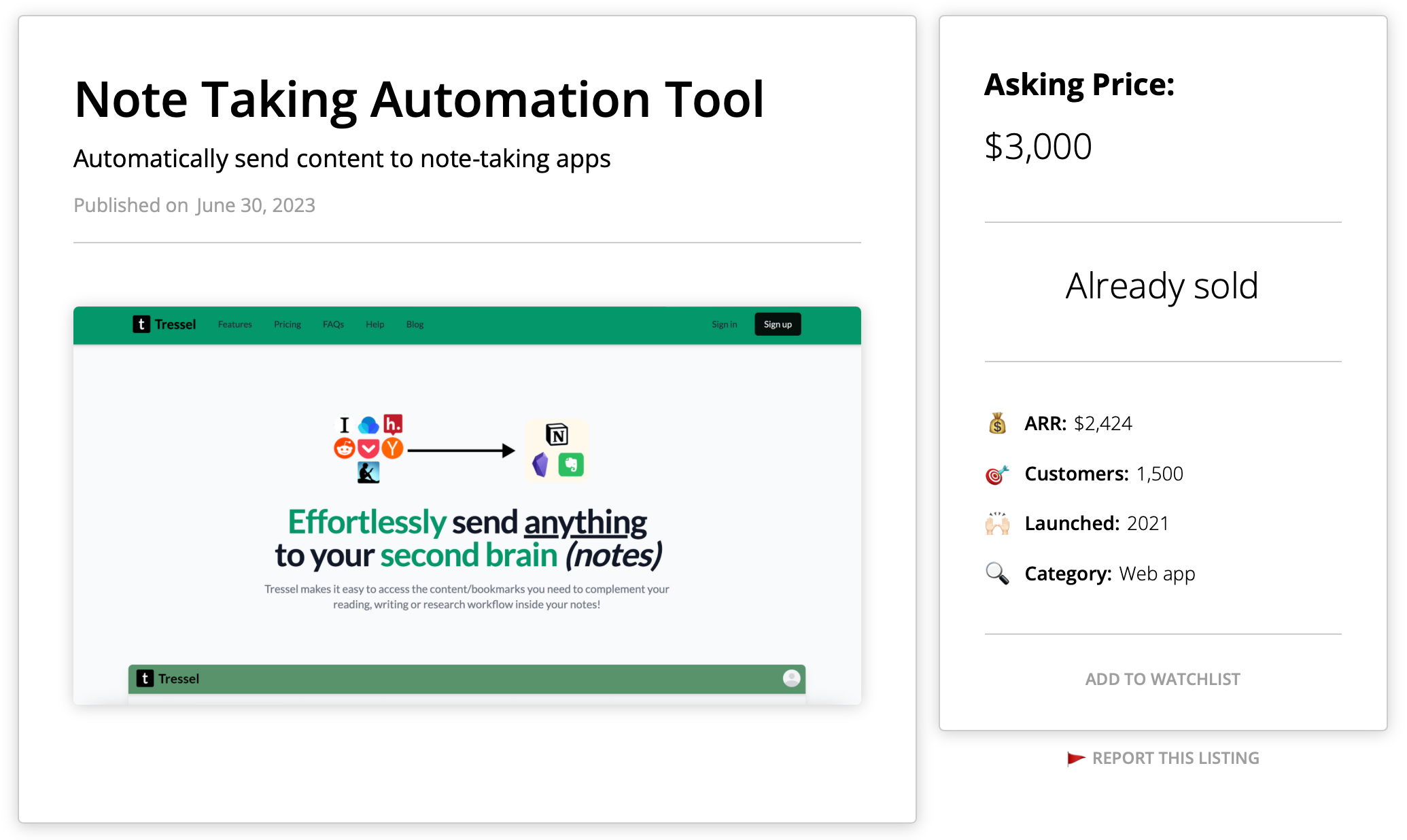Click the Tressel logo in the header
Screen dimensions: 1407x840
click(164, 324)
